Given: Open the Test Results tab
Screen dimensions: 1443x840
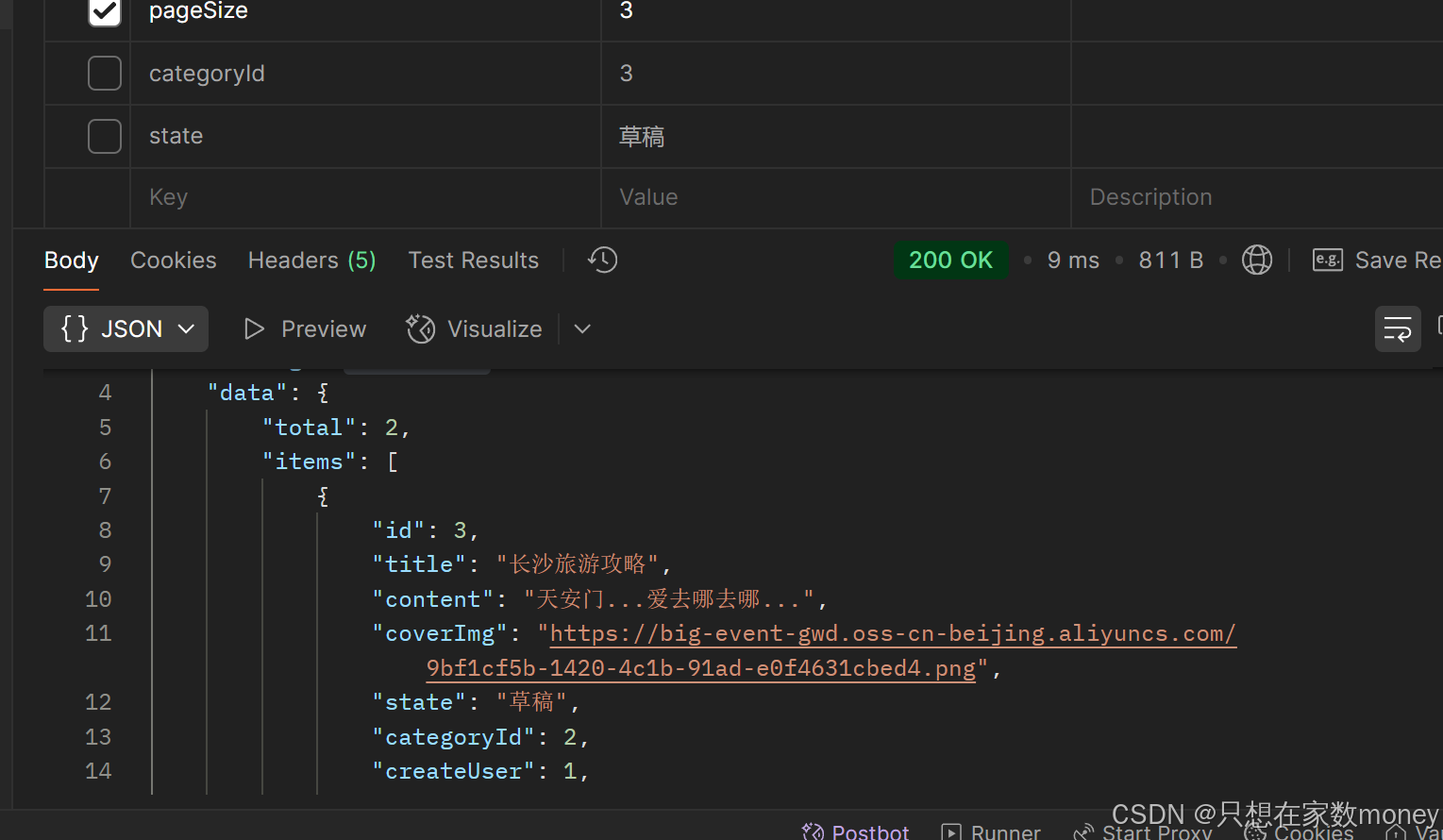Looking at the screenshot, I should pyautogui.click(x=474, y=260).
